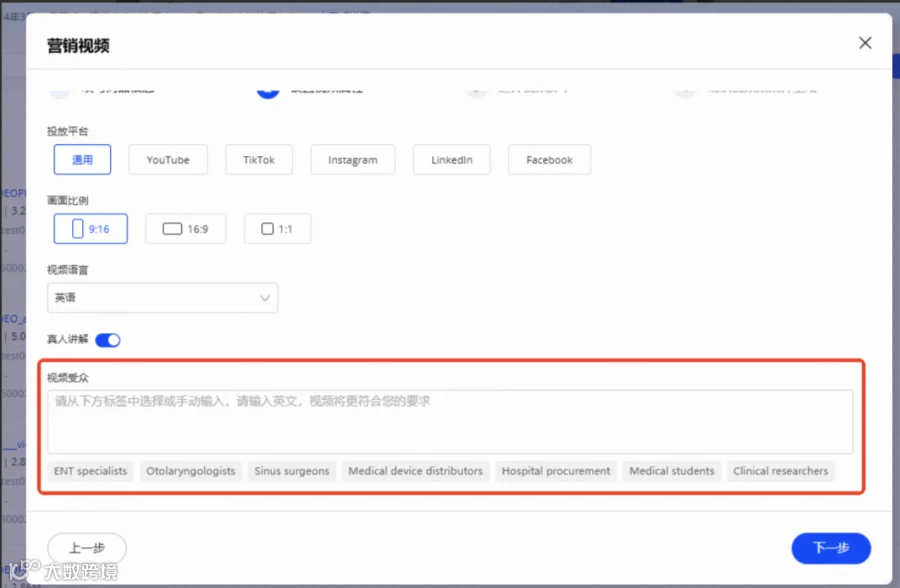Expand the language list chevron arrow
Screen dimensions: 900x588
point(265,298)
